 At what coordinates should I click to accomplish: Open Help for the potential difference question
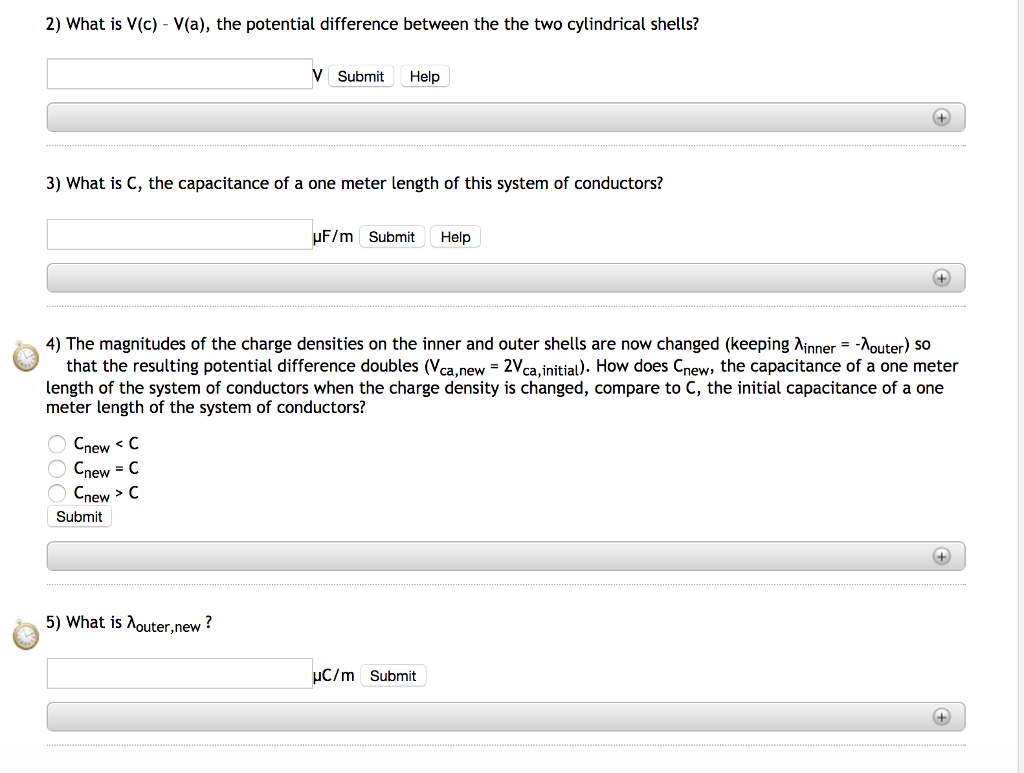[425, 76]
